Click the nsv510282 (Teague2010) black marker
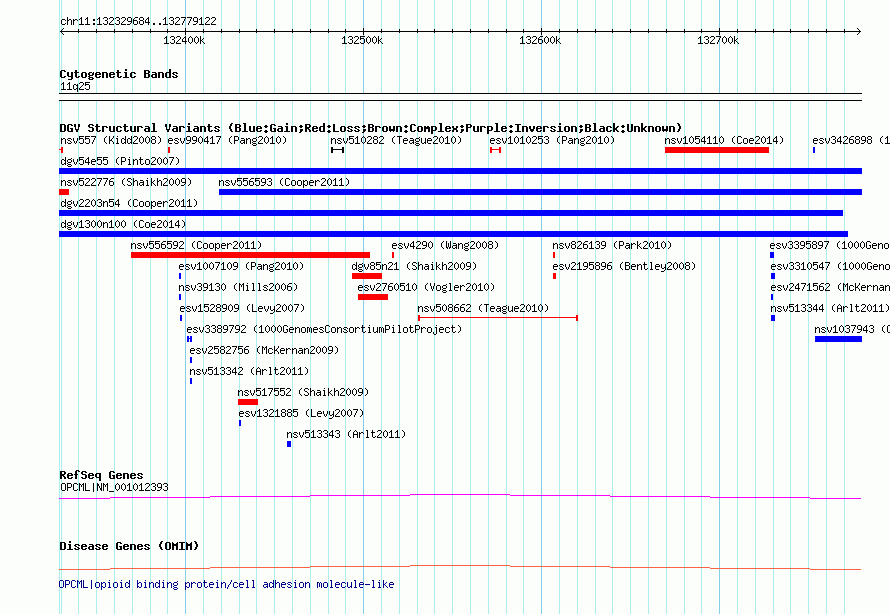 (x=337, y=150)
